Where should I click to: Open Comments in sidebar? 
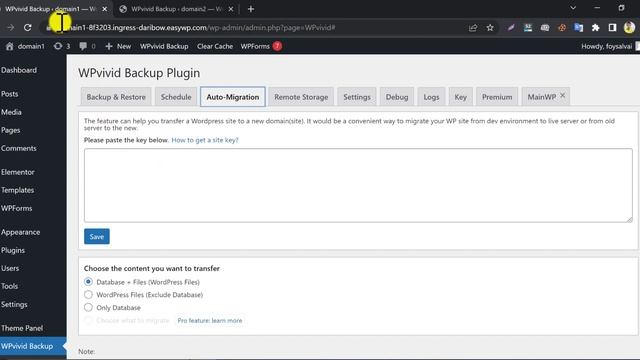pos(18,148)
